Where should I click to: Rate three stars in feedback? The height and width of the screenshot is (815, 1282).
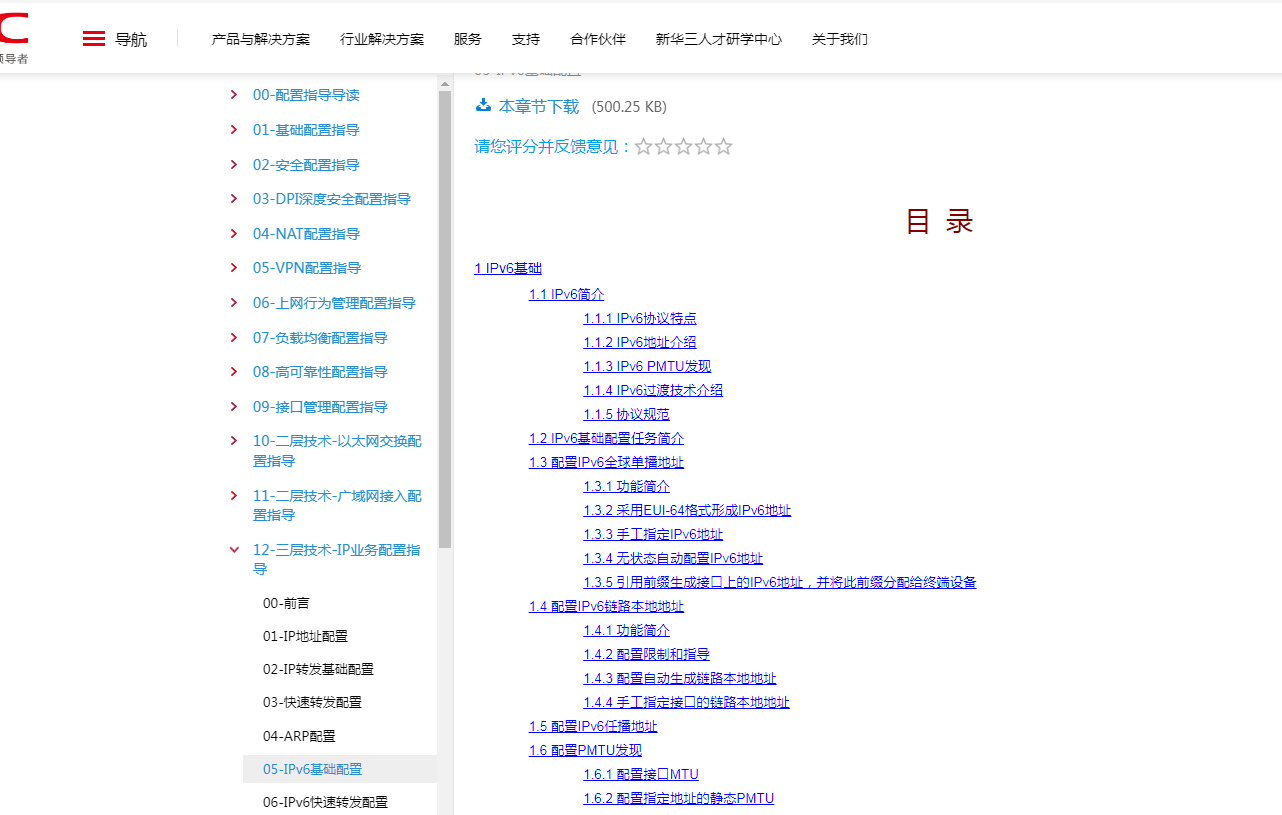click(684, 147)
